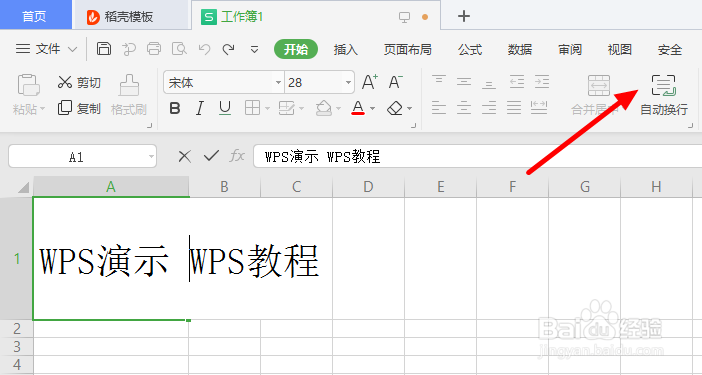Switch to the 开始 ribbon tab
The image size is (702, 375).
pos(296,49)
